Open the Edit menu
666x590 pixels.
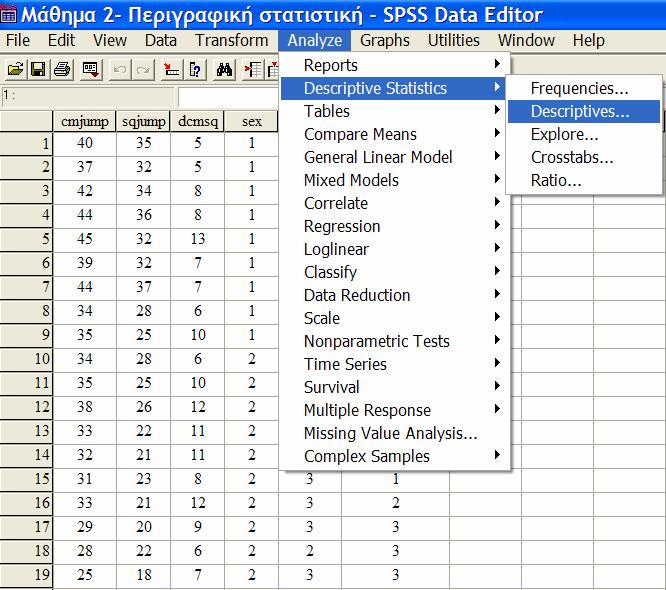click(x=61, y=40)
